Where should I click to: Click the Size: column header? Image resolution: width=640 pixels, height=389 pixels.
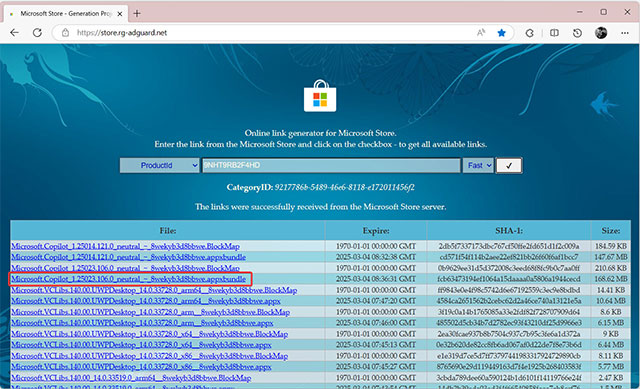click(x=611, y=231)
